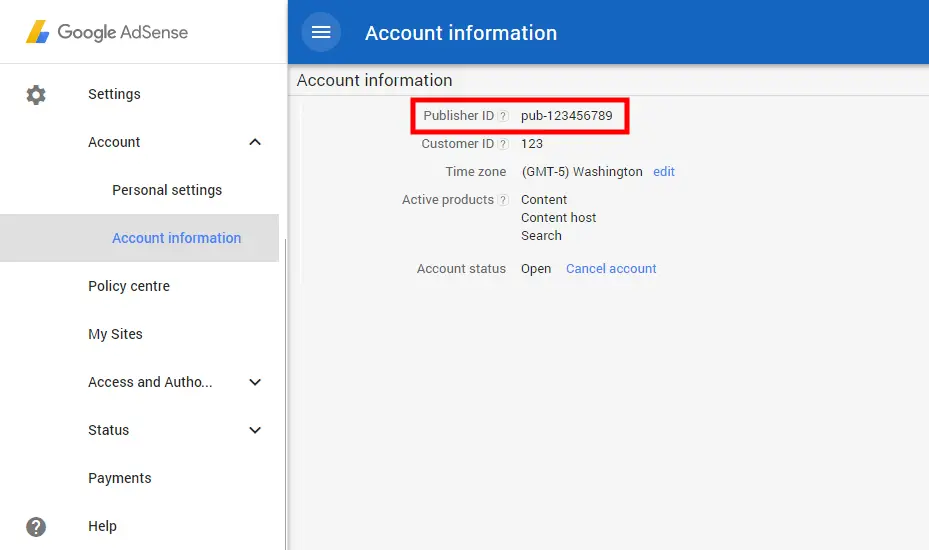Image resolution: width=929 pixels, height=550 pixels.
Task: Open My Sites
Action: [115, 334]
